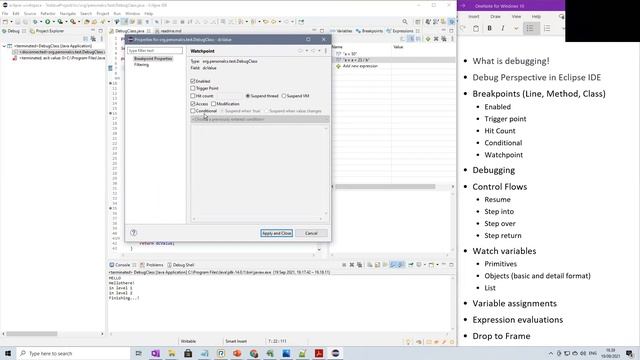Open the Run button dropdown arrow
Viewport: 640px width, 360px height.
click(x=53, y=22)
